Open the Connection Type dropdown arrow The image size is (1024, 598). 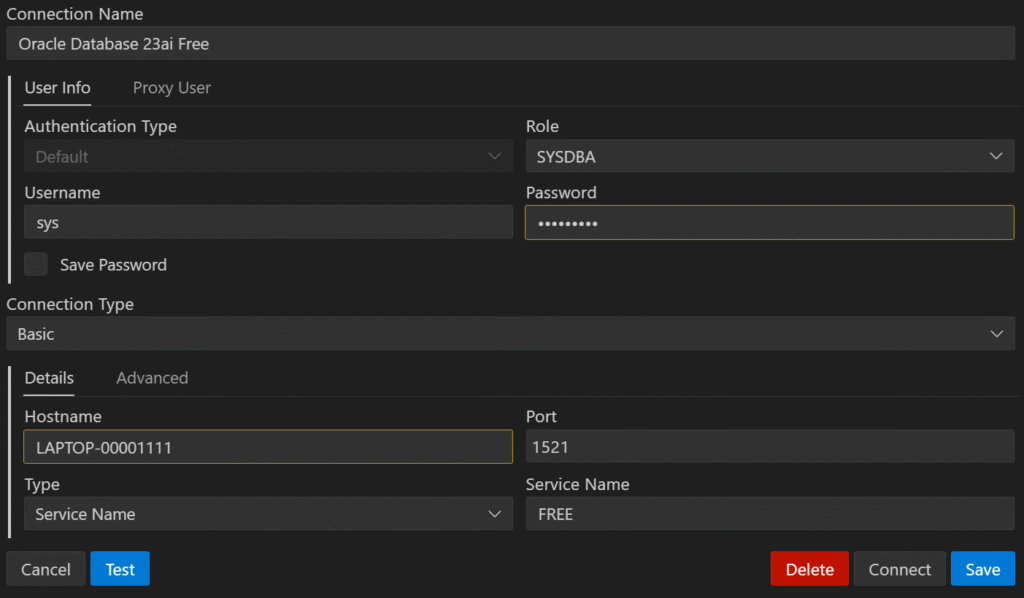(997, 334)
